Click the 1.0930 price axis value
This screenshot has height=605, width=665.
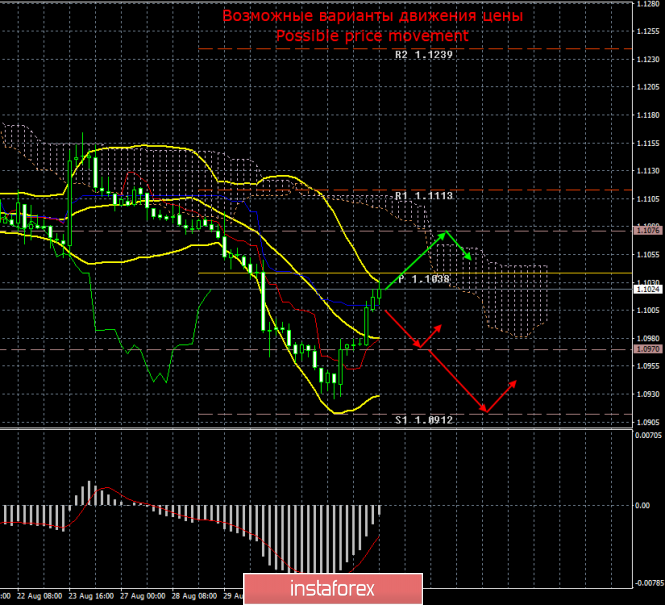648,394
